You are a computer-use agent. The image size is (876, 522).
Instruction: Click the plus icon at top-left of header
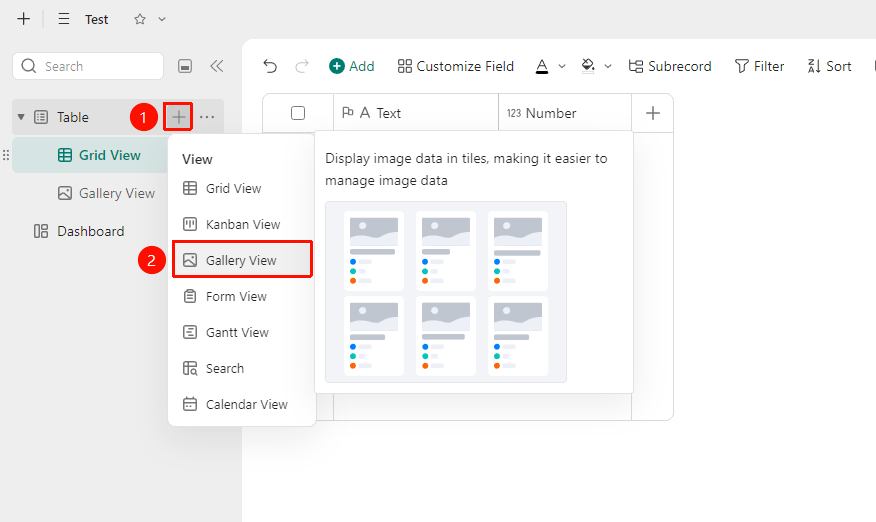coord(23,19)
